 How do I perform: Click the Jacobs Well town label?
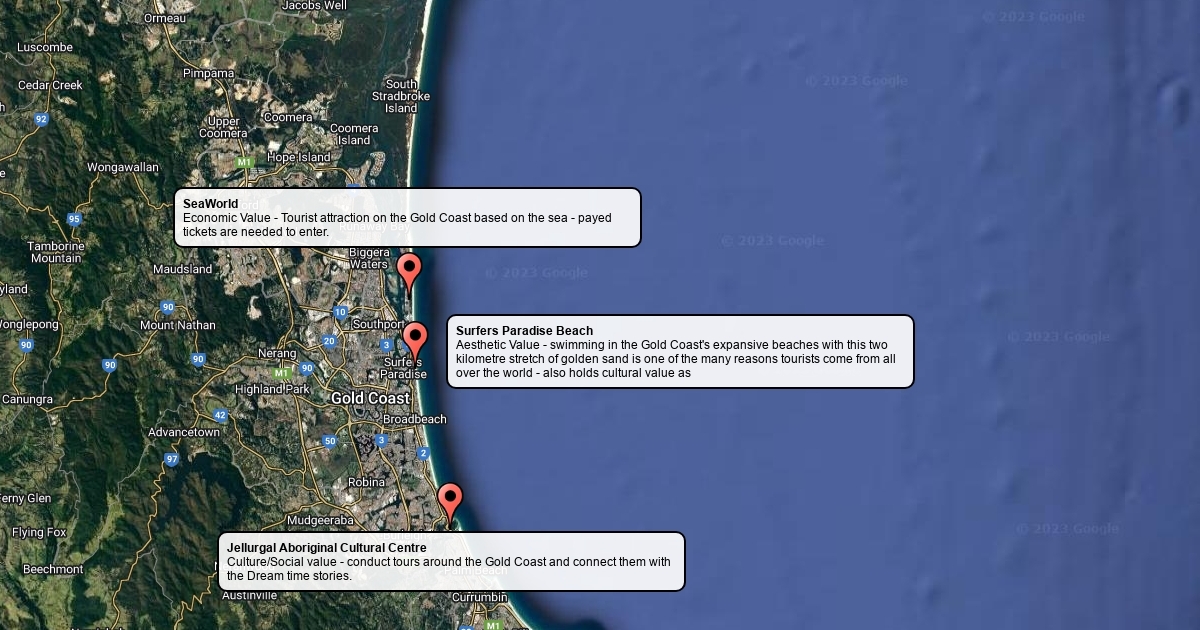(314, 6)
